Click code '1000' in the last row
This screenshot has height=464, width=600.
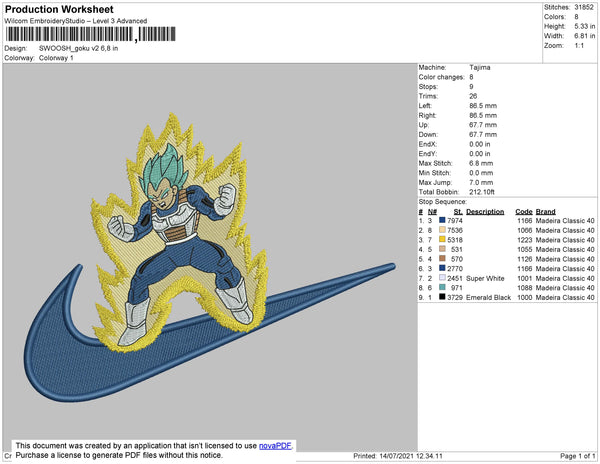pos(525,297)
